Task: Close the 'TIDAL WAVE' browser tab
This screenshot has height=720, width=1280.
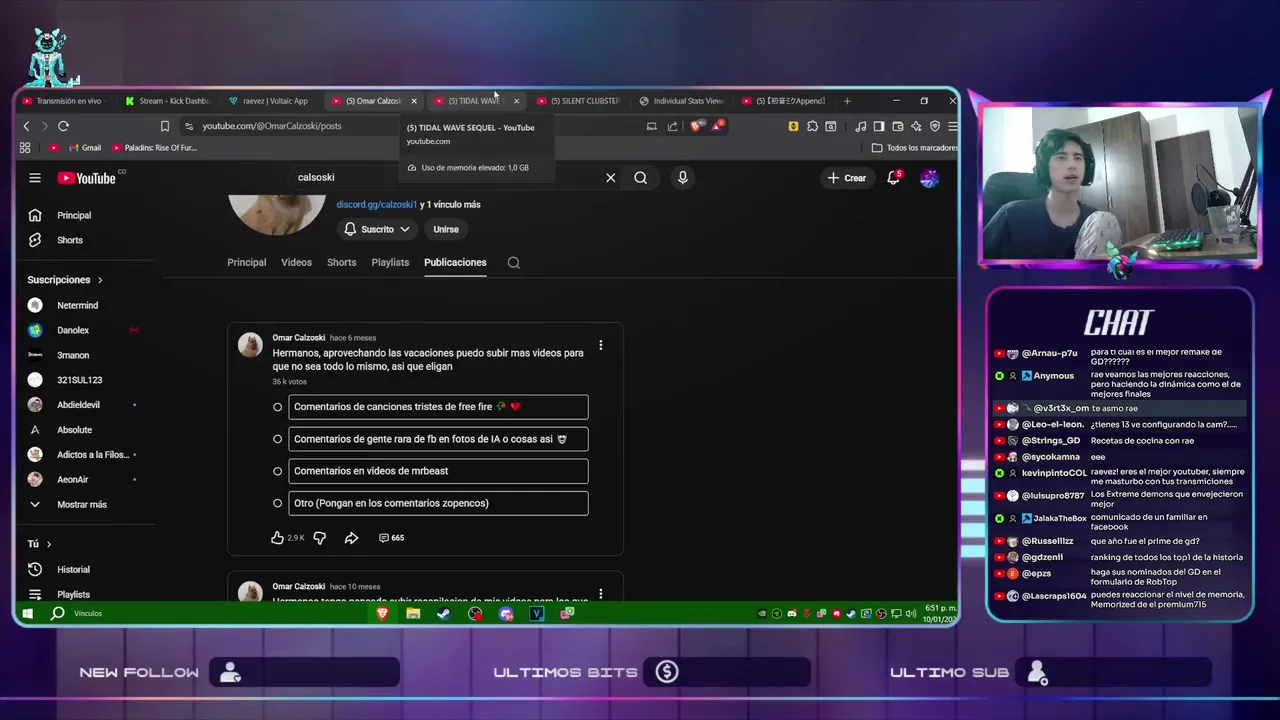Action: (516, 101)
